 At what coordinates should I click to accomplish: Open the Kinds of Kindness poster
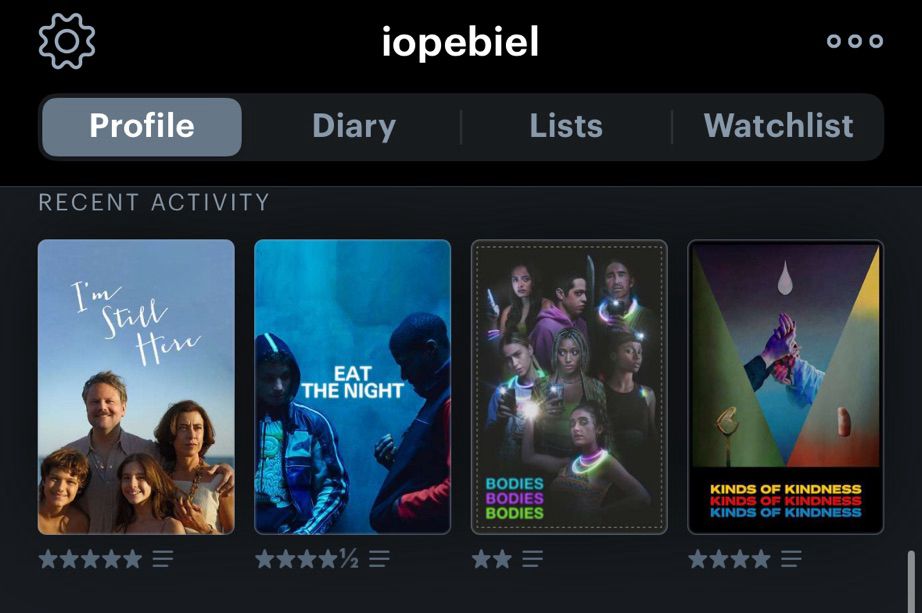[786, 387]
